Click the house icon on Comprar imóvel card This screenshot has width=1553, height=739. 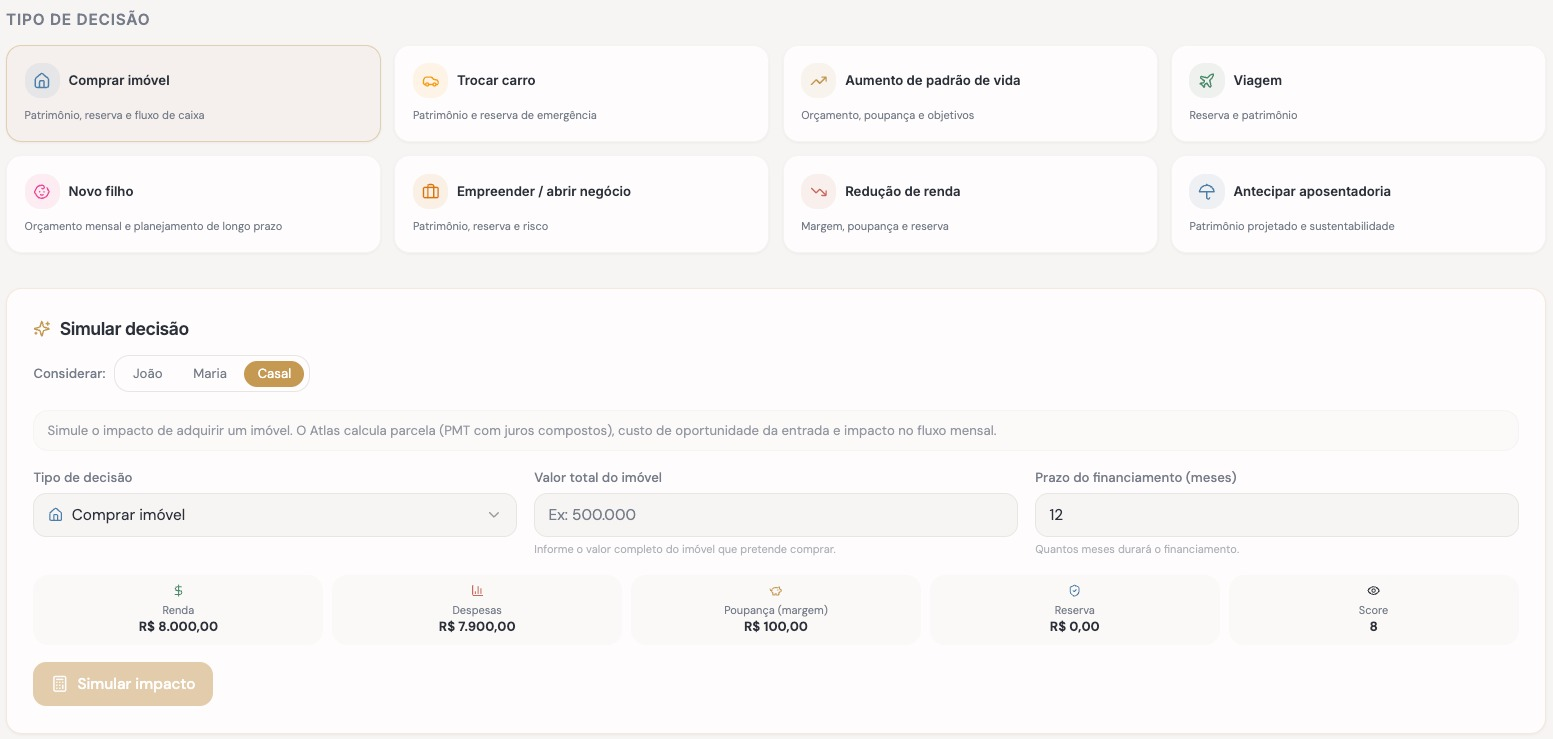pyautogui.click(x=42, y=81)
